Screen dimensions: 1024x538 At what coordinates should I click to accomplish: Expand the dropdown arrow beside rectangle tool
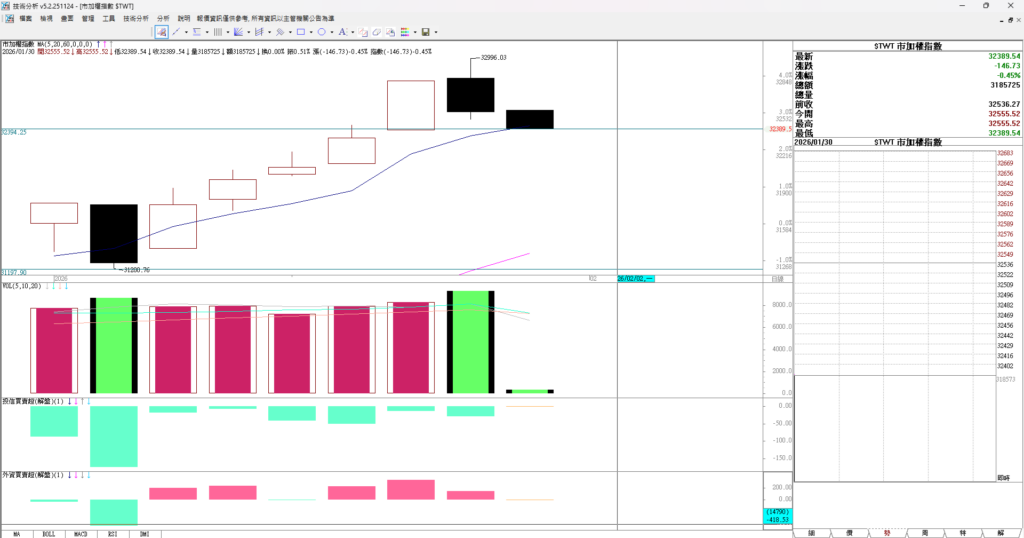(x=311, y=32)
